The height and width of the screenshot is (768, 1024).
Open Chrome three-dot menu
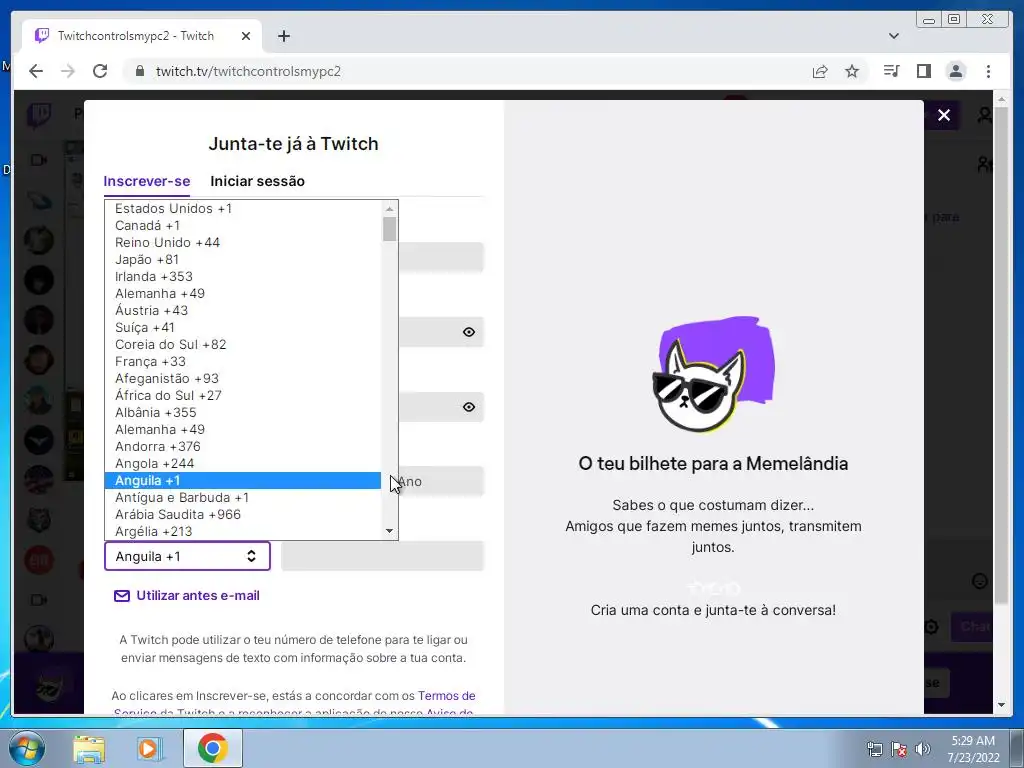[988, 71]
